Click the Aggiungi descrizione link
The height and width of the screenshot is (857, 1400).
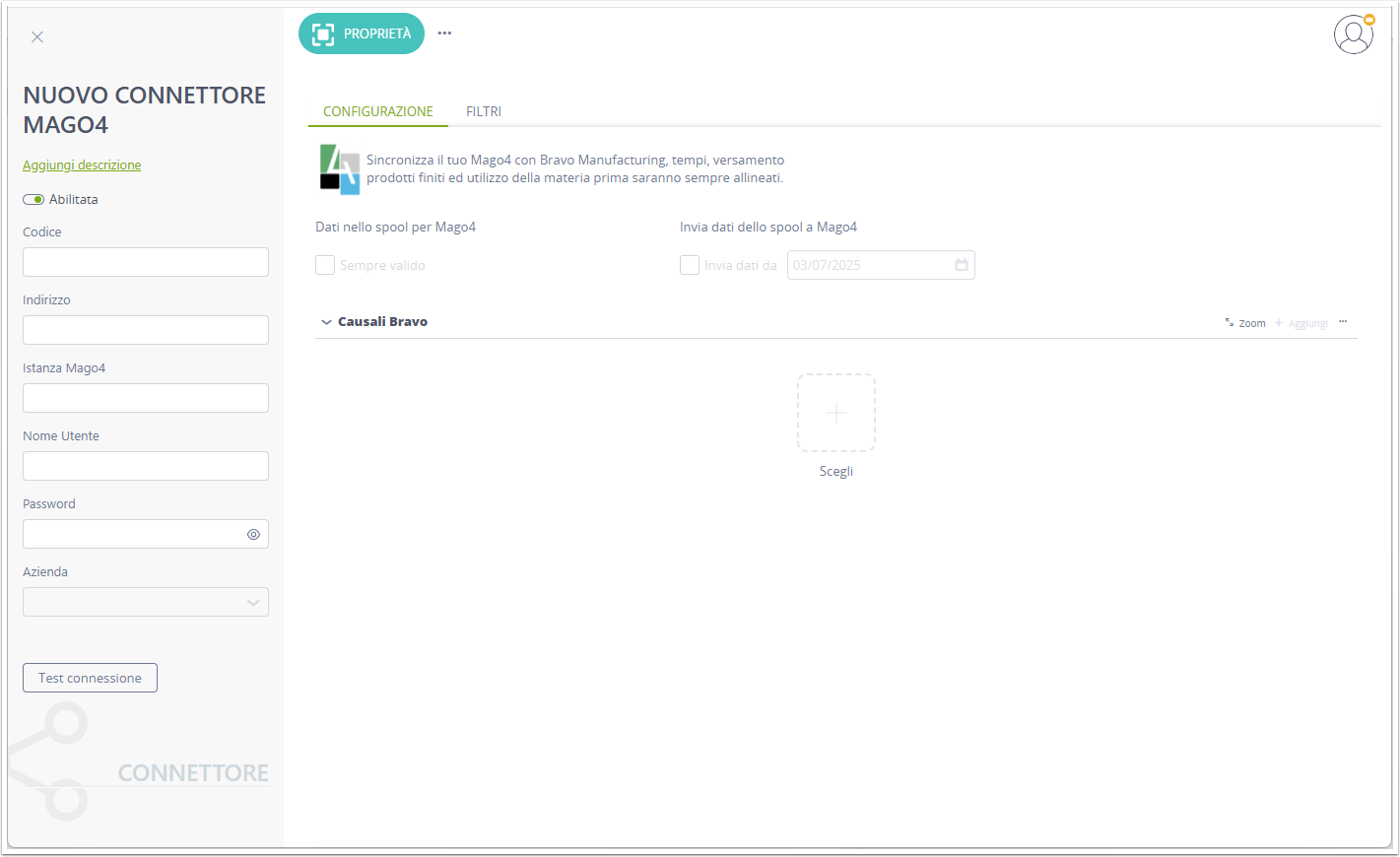click(82, 165)
